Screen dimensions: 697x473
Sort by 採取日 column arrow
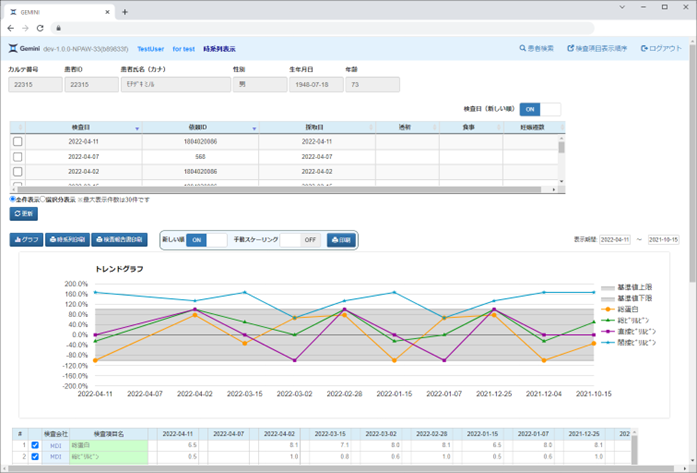coord(371,128)
